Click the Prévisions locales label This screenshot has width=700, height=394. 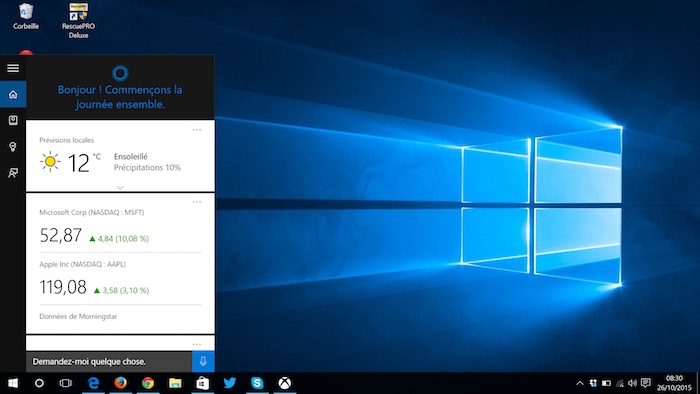click(67, 140)
